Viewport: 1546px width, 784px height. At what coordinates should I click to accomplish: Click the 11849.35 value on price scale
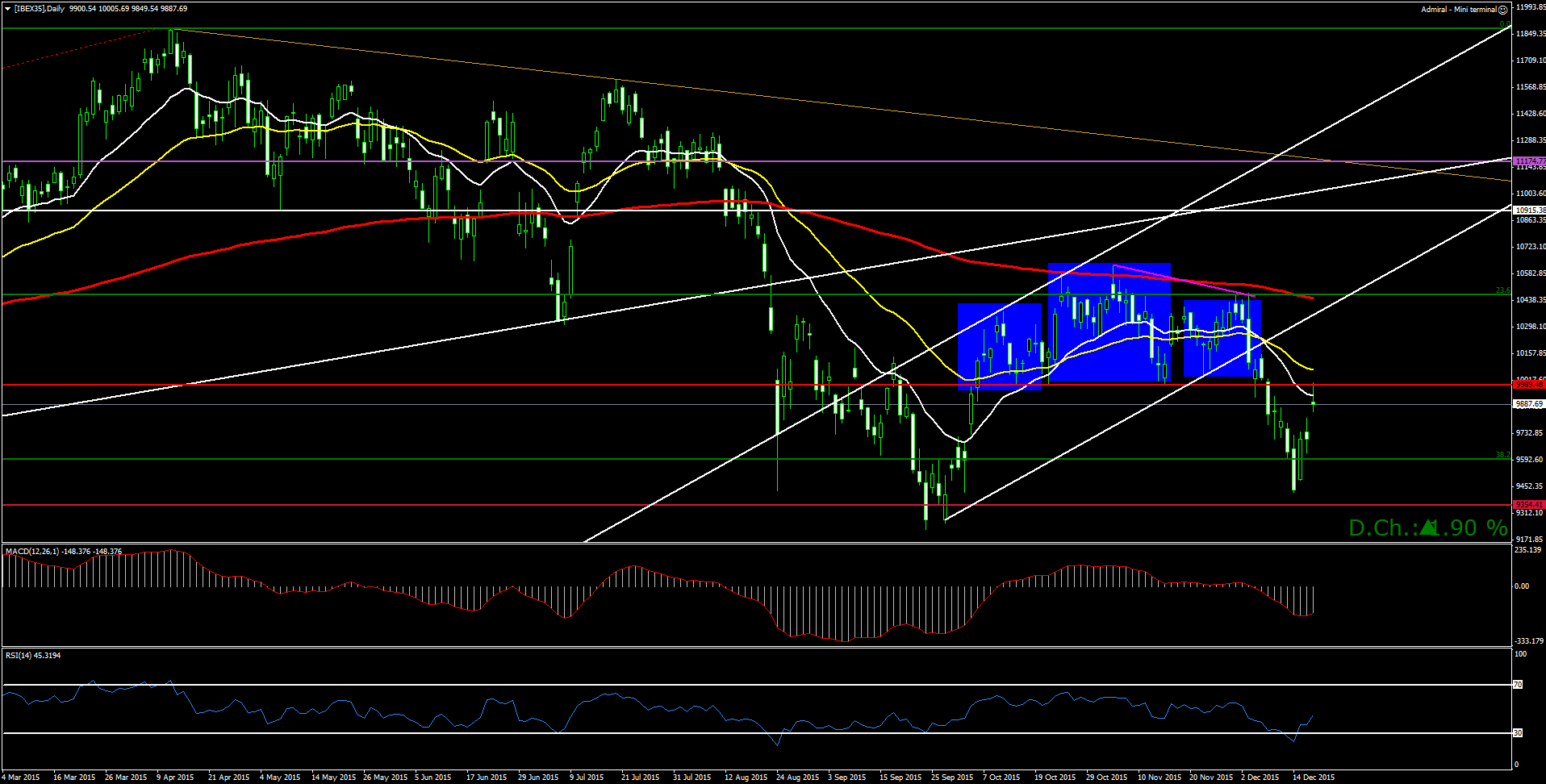pyautogui.click(x=1531, y=34)
